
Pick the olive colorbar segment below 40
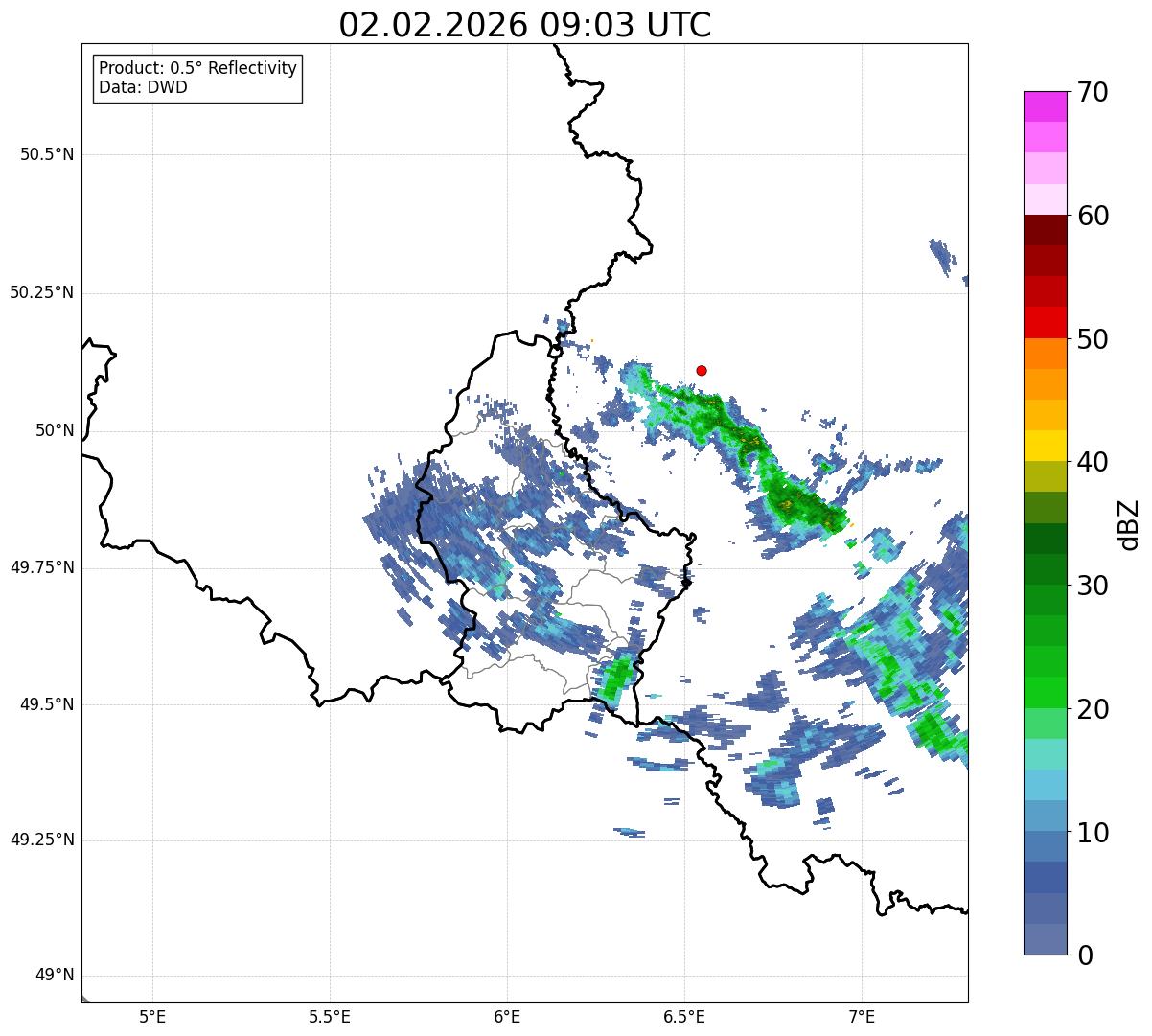(x=1045, y=476)
